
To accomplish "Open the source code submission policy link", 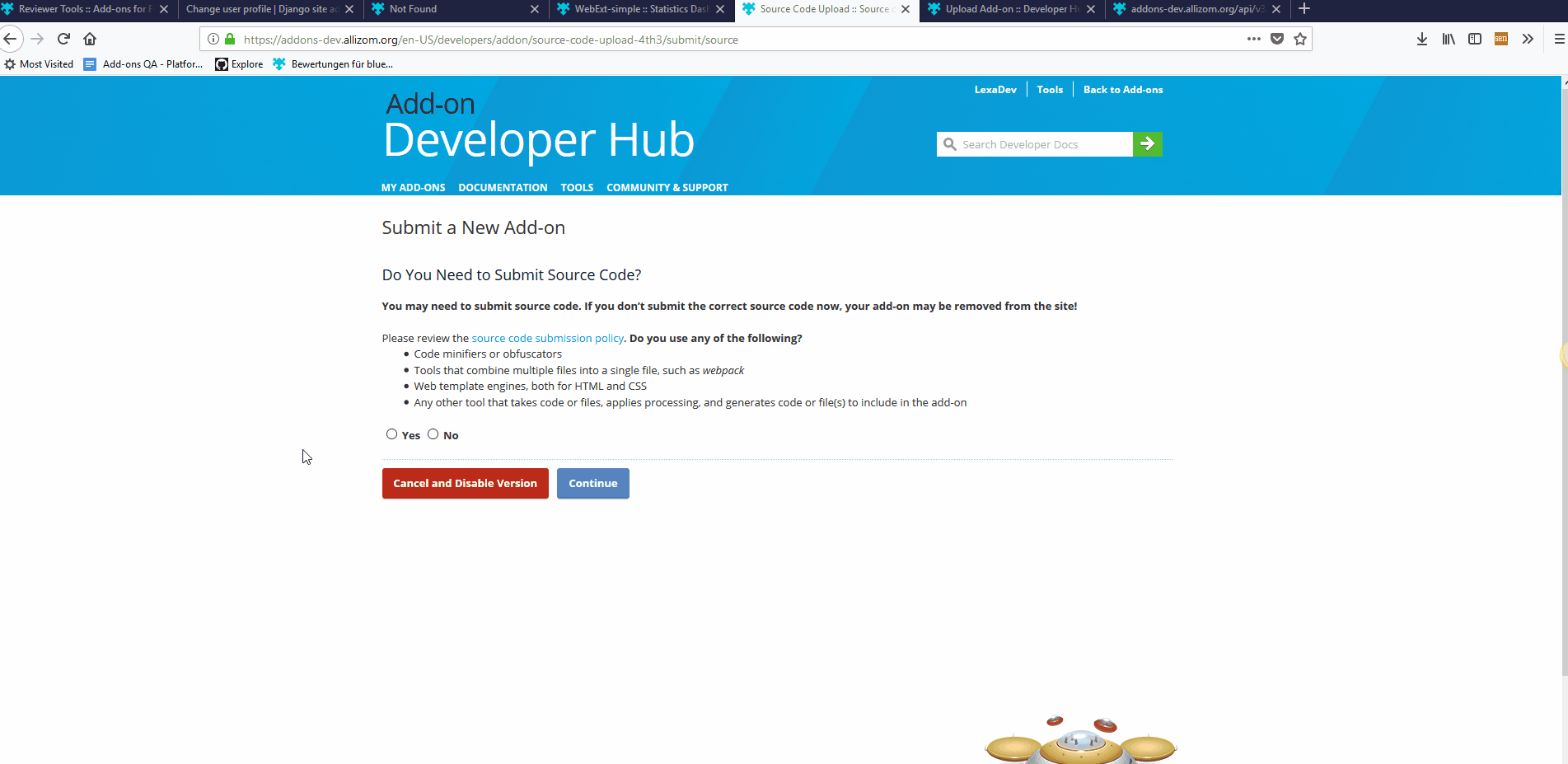I will coord(547,337).
